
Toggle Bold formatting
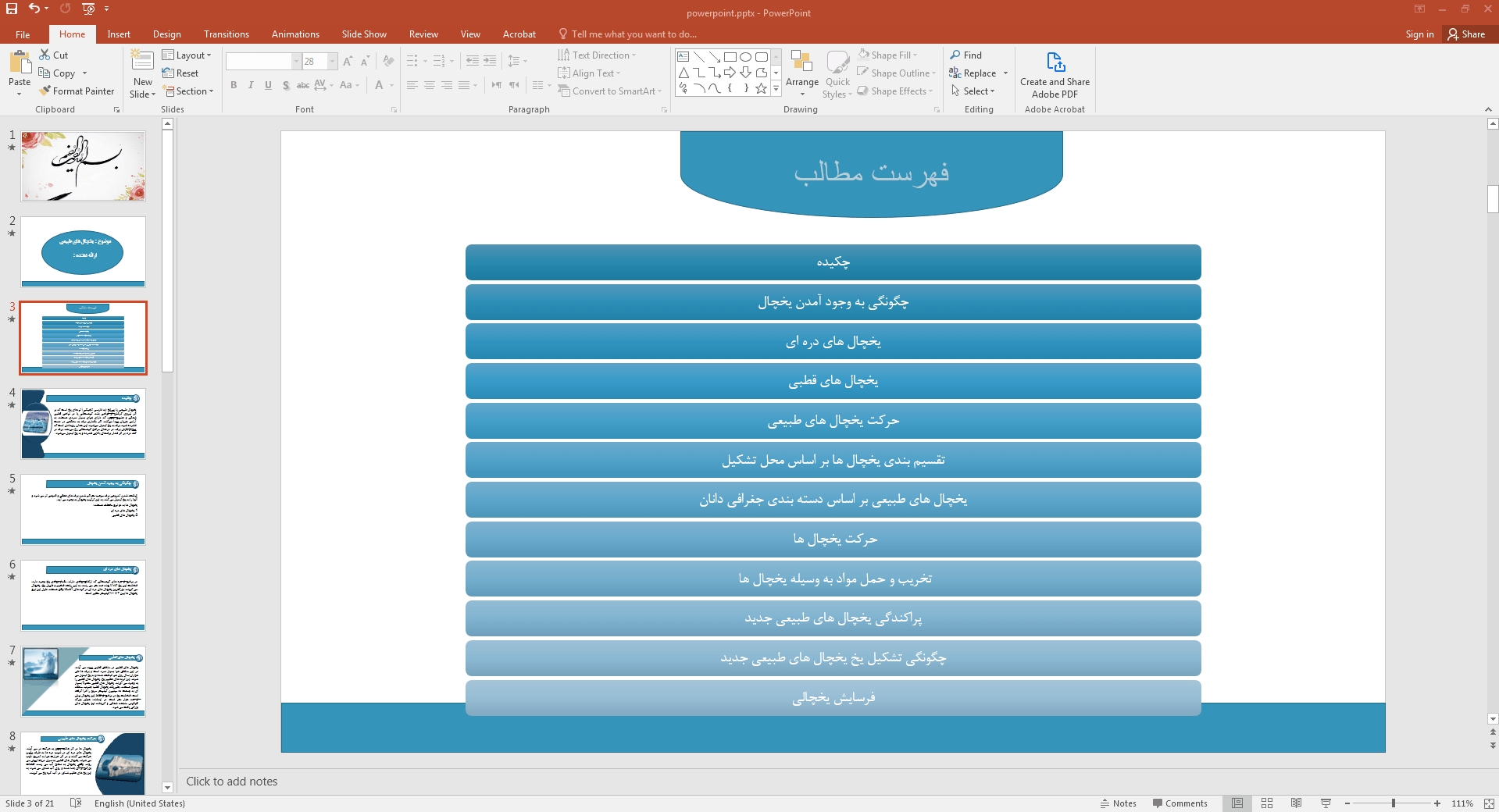coord(234,85)
